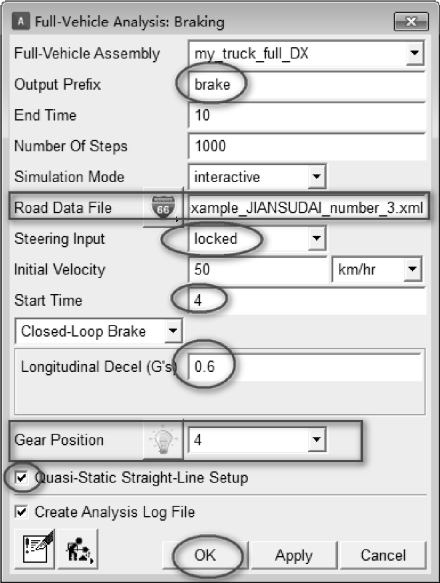Click the Cancel button
The width and height of the screenshot is (440, 583).
383,555
